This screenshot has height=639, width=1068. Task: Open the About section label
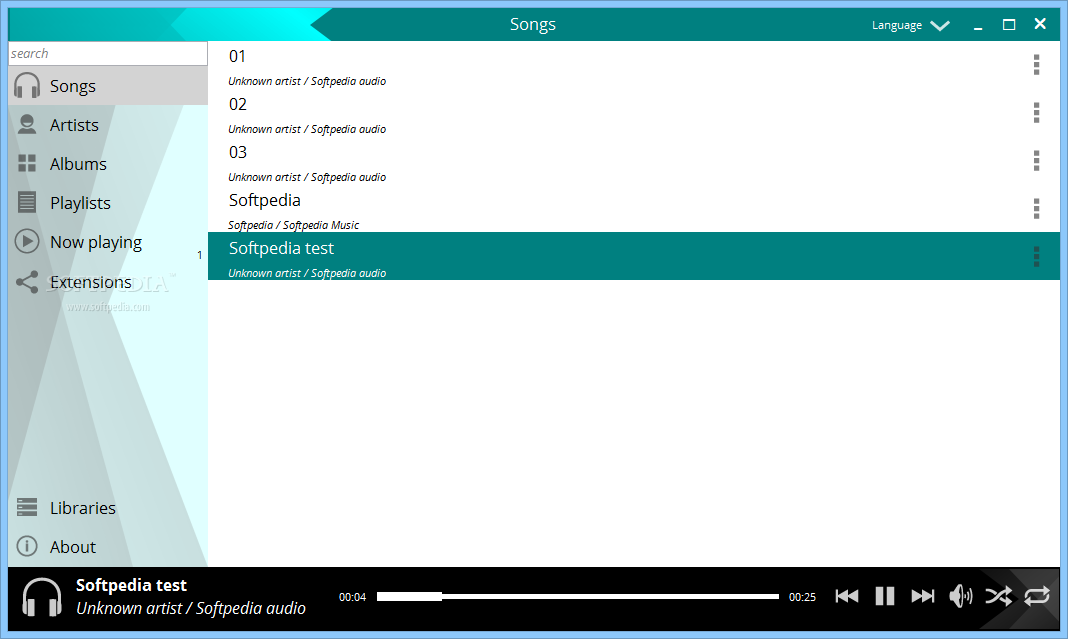coord(73,547)
